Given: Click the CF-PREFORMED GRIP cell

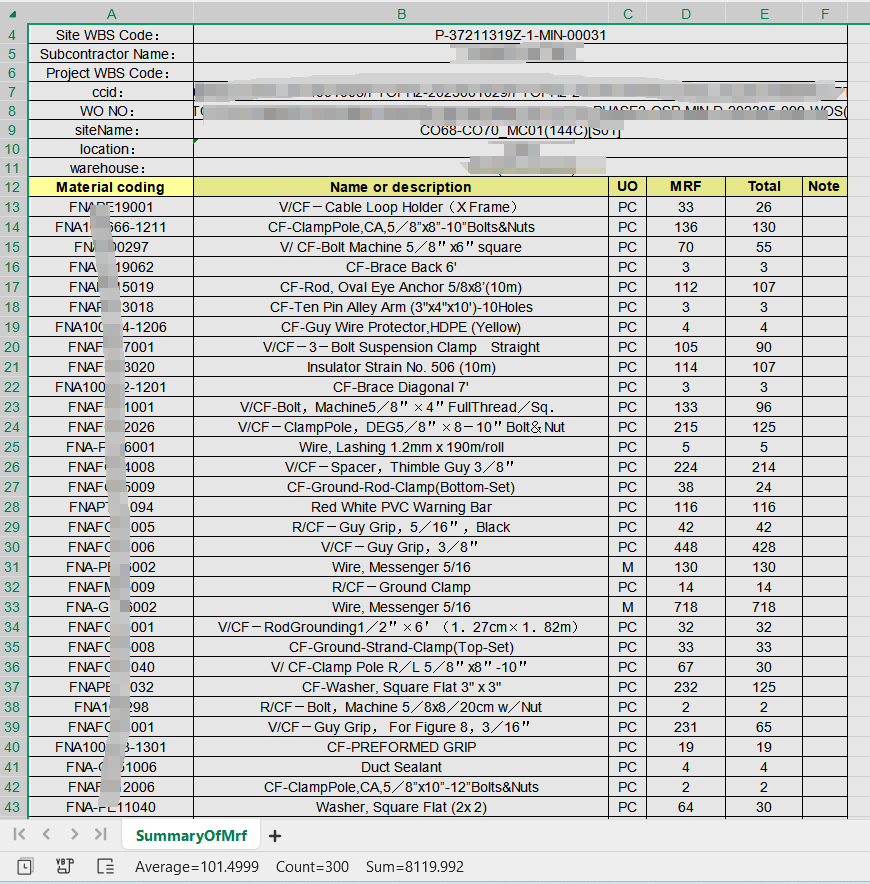Looking at the screenshot, I should coord(401,747).
